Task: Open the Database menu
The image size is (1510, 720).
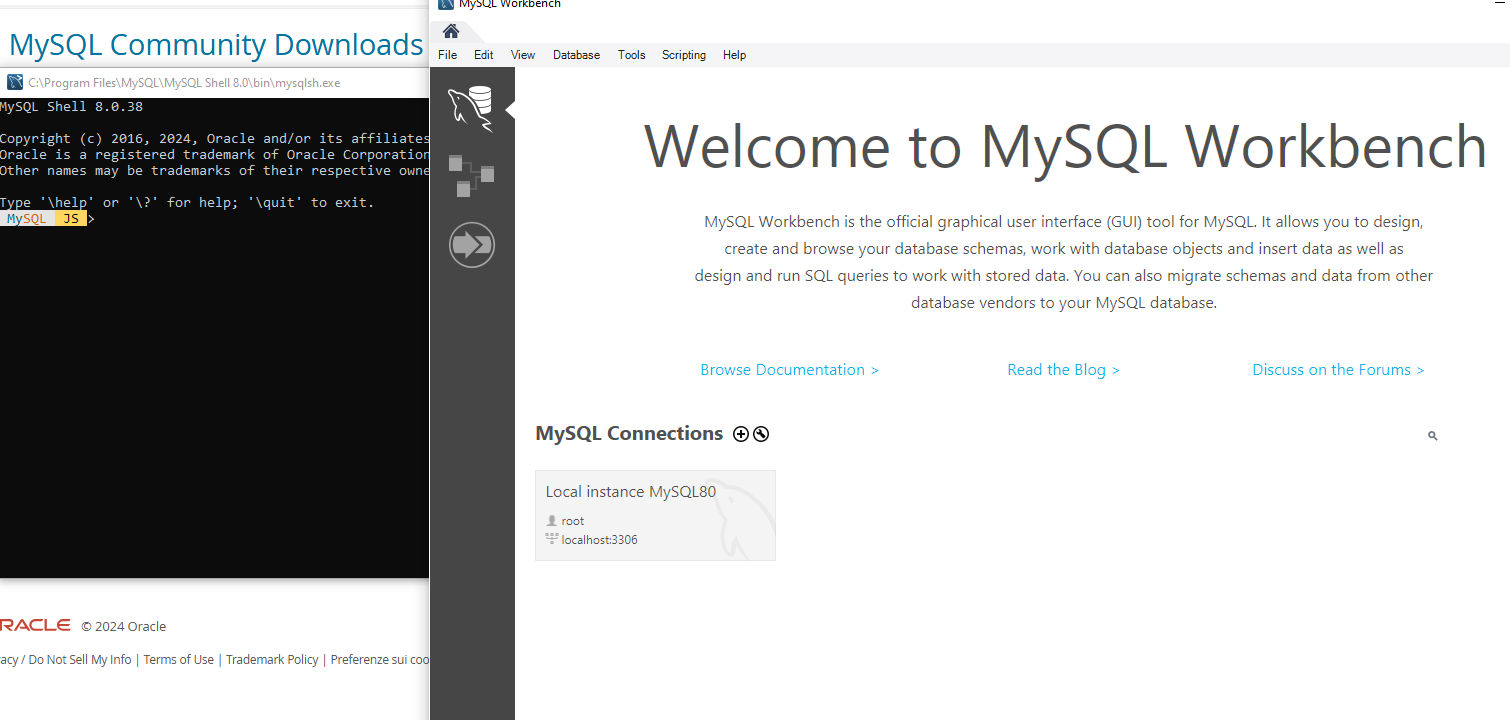Action: 576,55
